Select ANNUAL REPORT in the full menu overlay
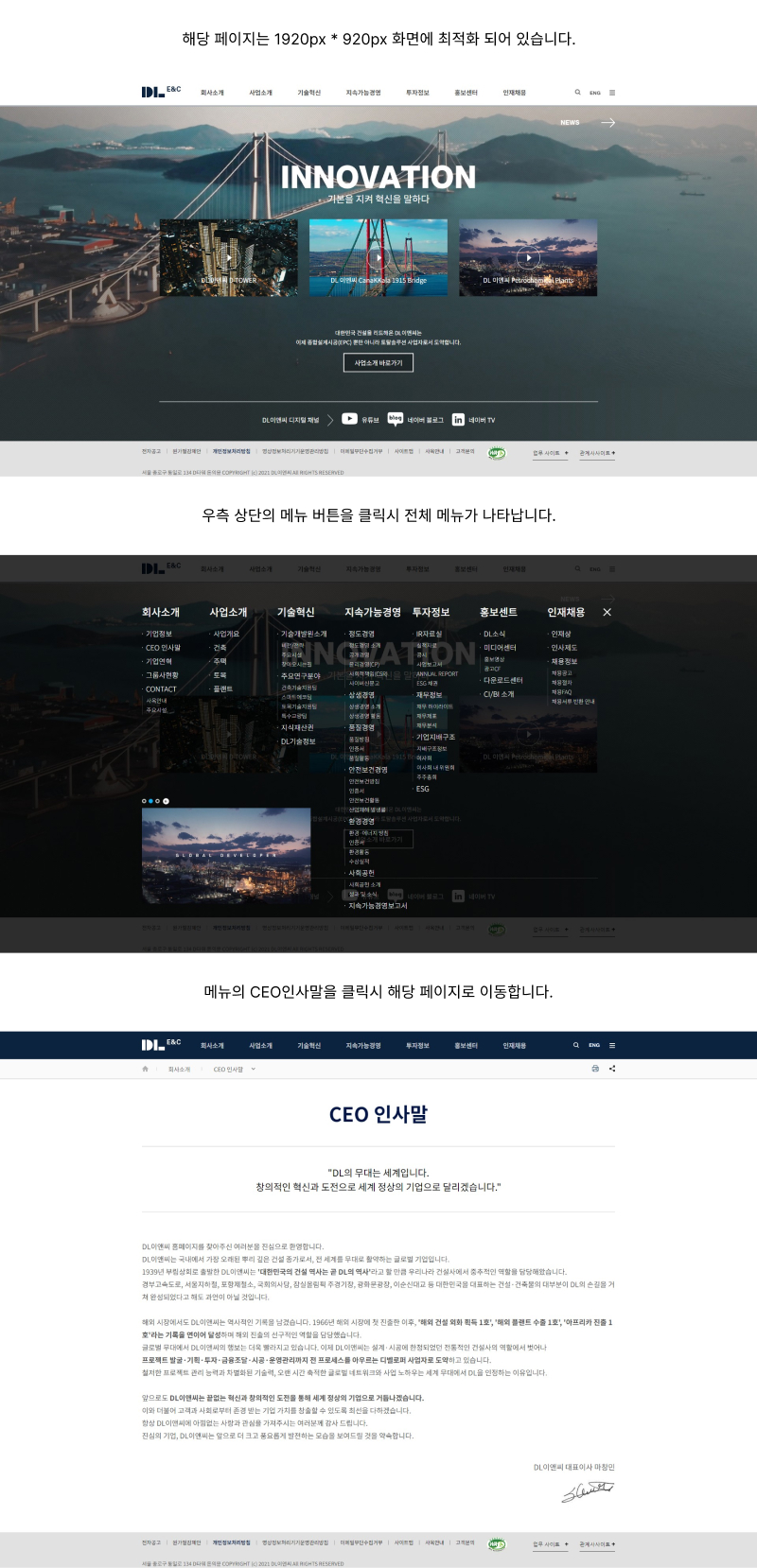Screen dimensions: 757x1568 point(437,674)
